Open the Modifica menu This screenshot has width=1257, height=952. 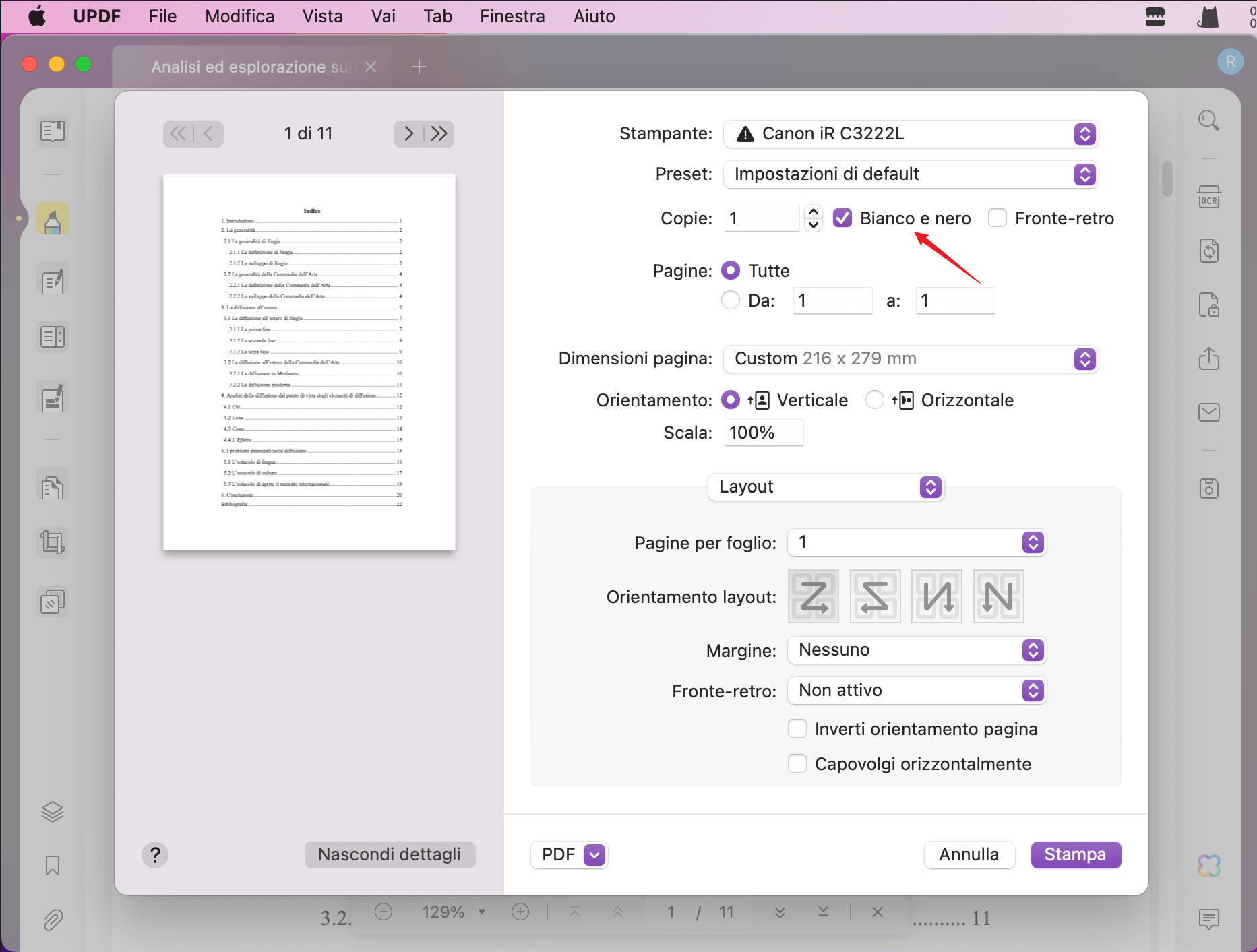tap(239, 16)
